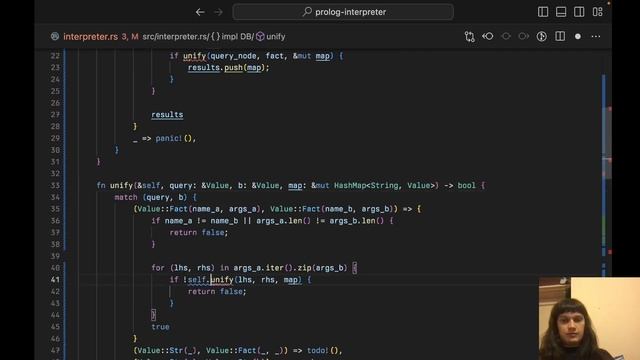
Task: Click the todo!() macro on line 47
Action: coord(322,351)
